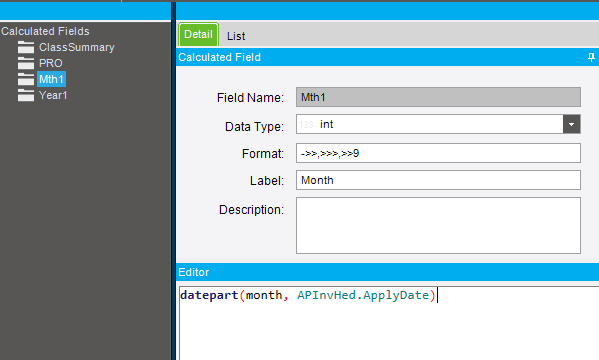This screenshot has height=360, width=599.
Task: Click the Label field caption
Action: point(267,180)
